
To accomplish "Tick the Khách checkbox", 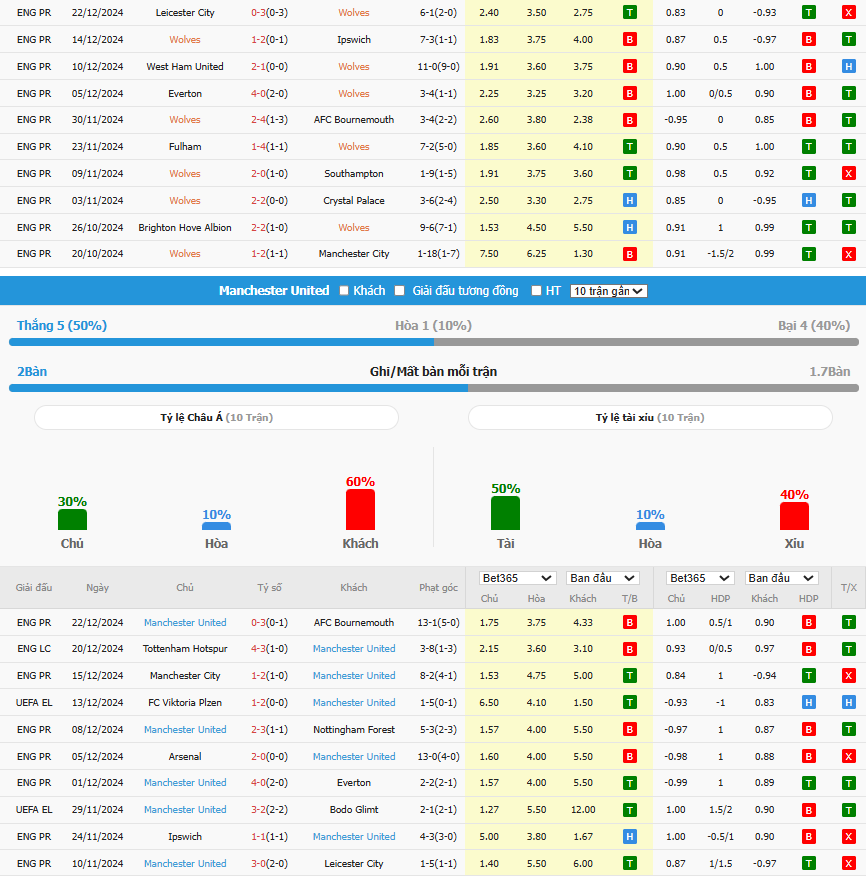I will pos(344,291).
